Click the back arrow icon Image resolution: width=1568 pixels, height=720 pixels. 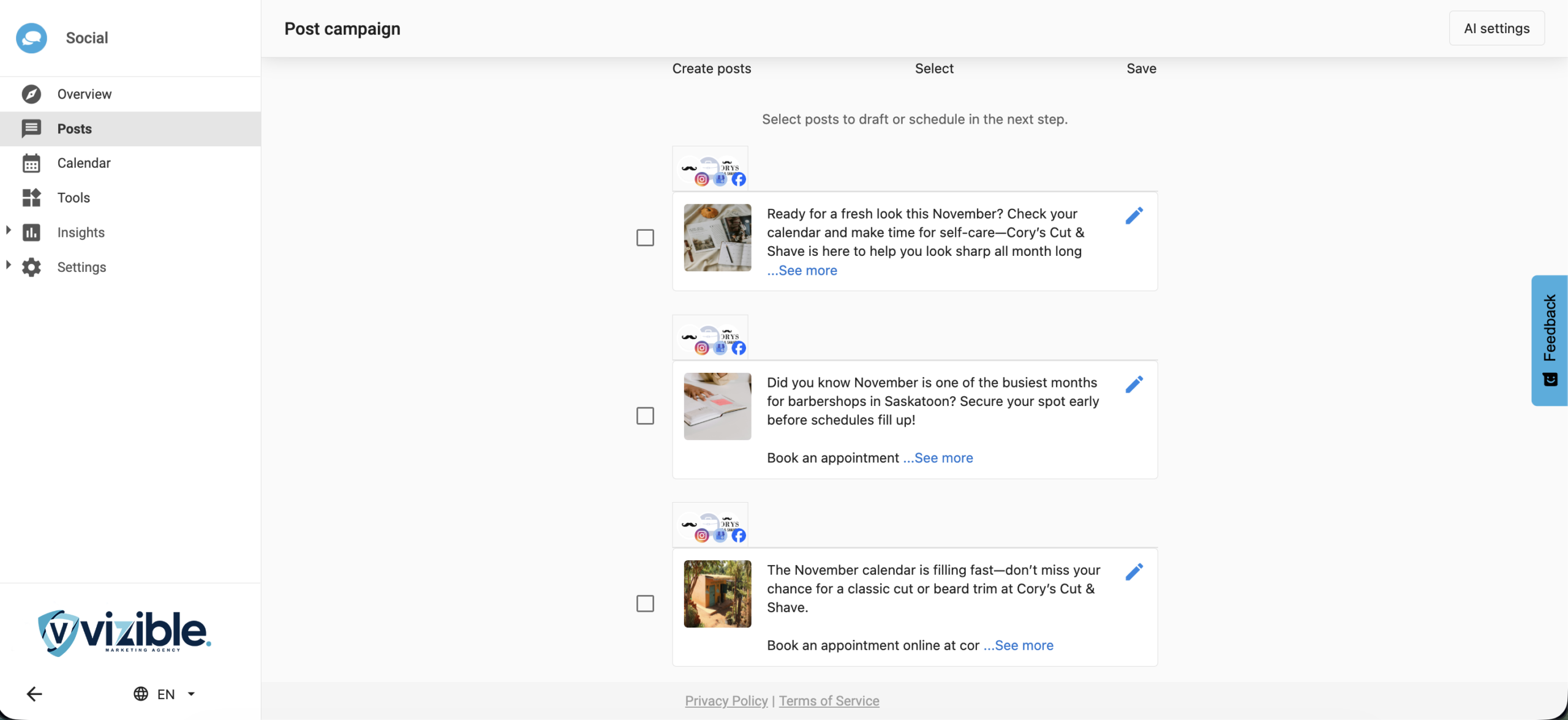(x=34, y=694)
